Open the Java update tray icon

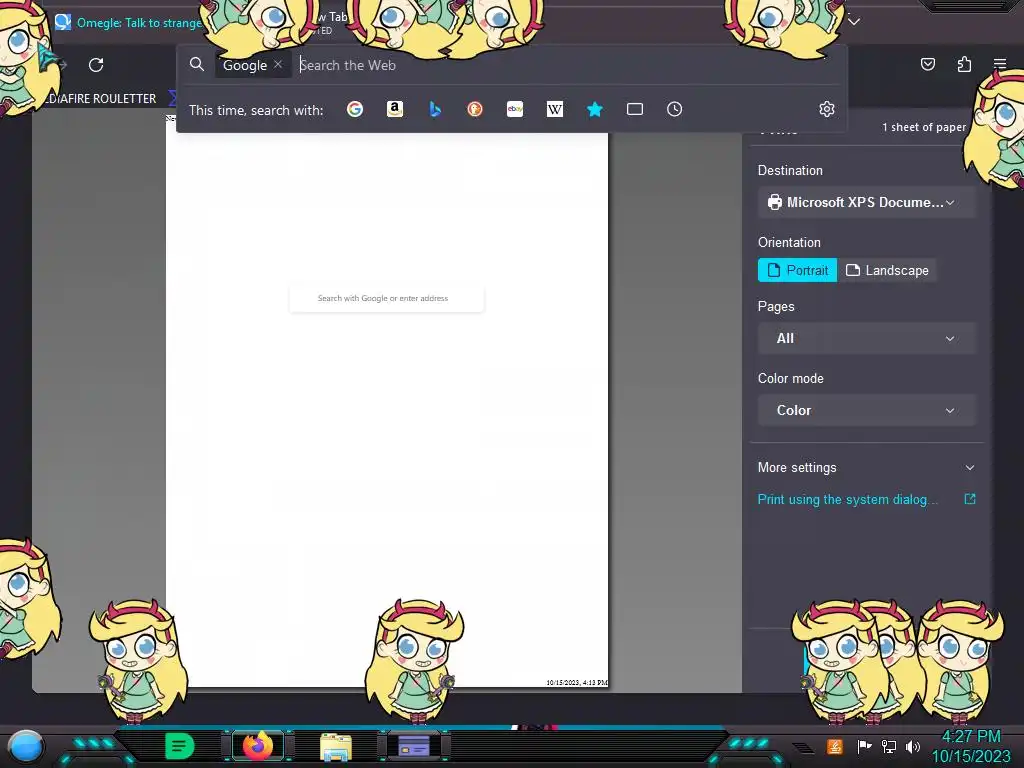click(835, 746)
